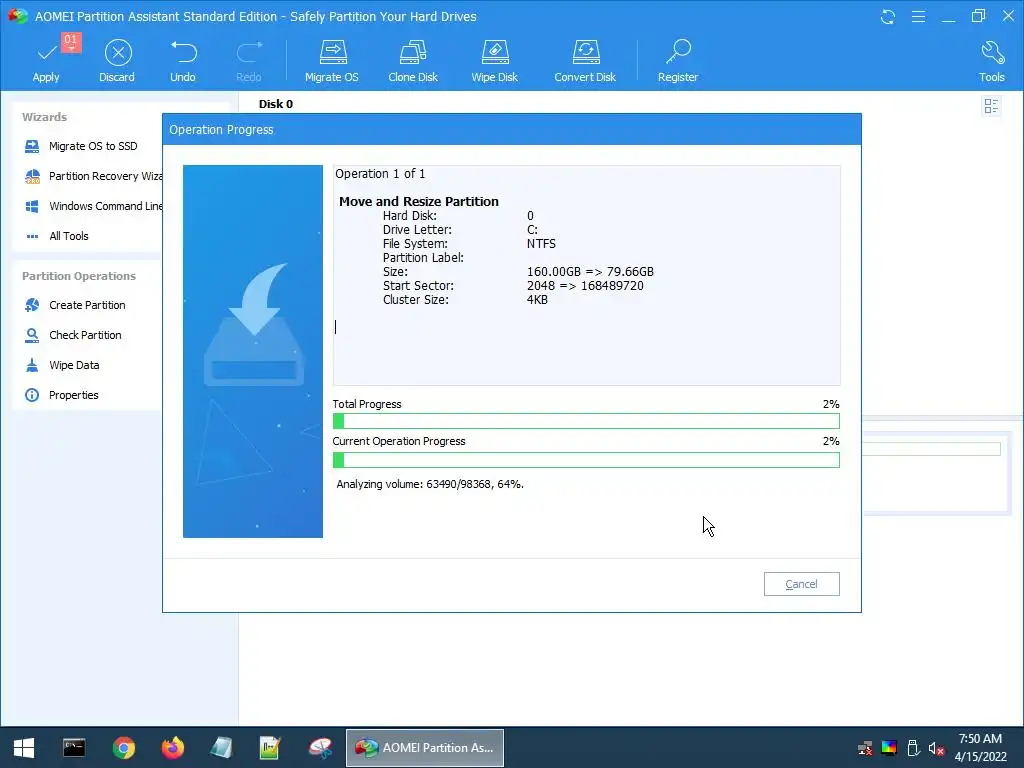Click inside the operation details text box
1024x768 pixels.
pyautogui.click(x=586, y=275)
